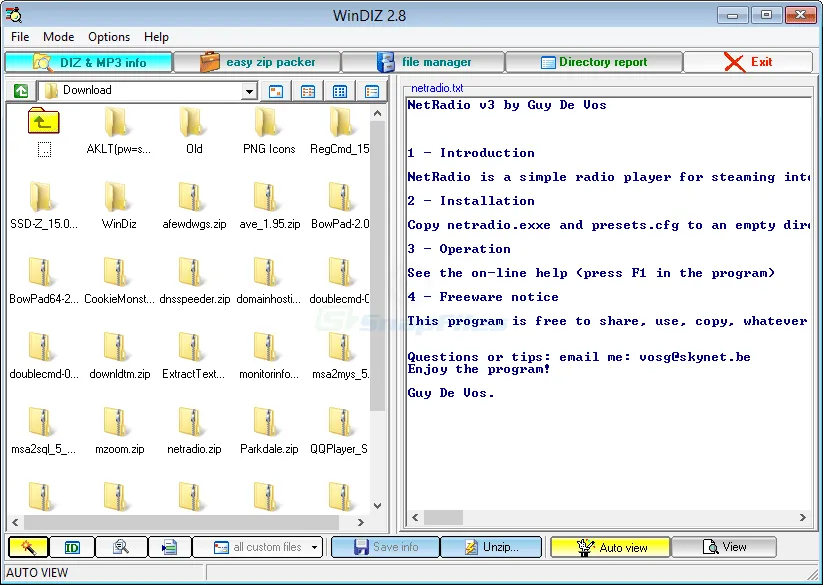Click the View button
Screen dimensions: 823x585
click(x=724, y=547)
